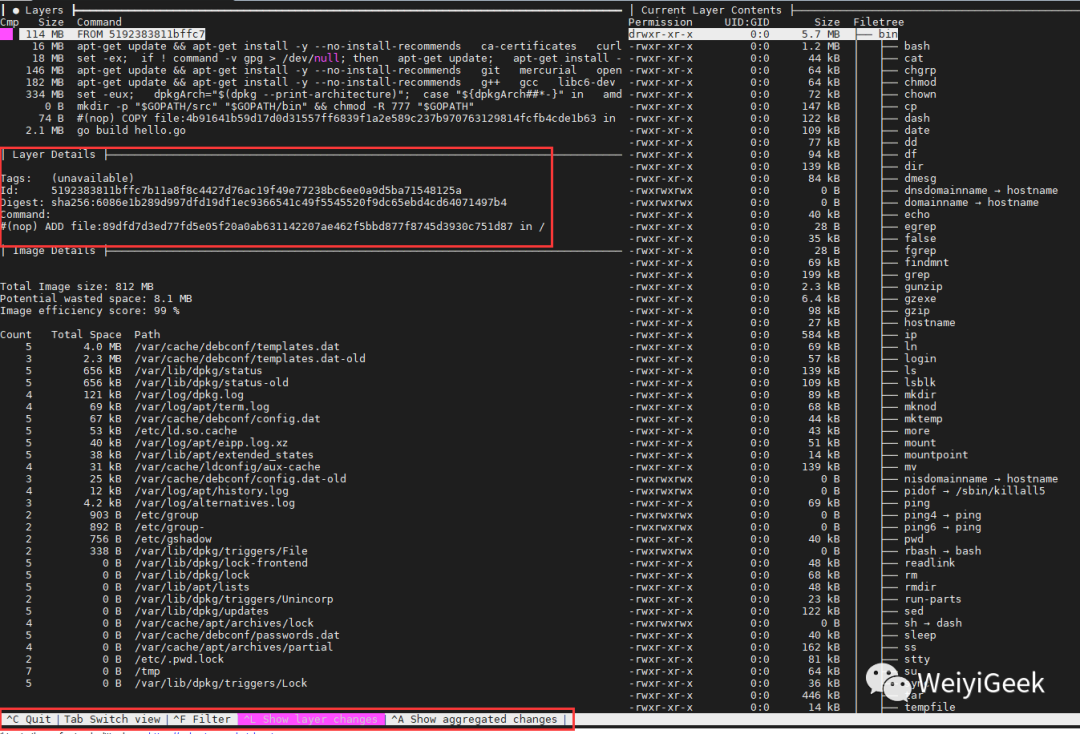Select the 16 MB apt-get ca-certificates layer
This screenshot has width=1080, height=734.
point(320,46)
